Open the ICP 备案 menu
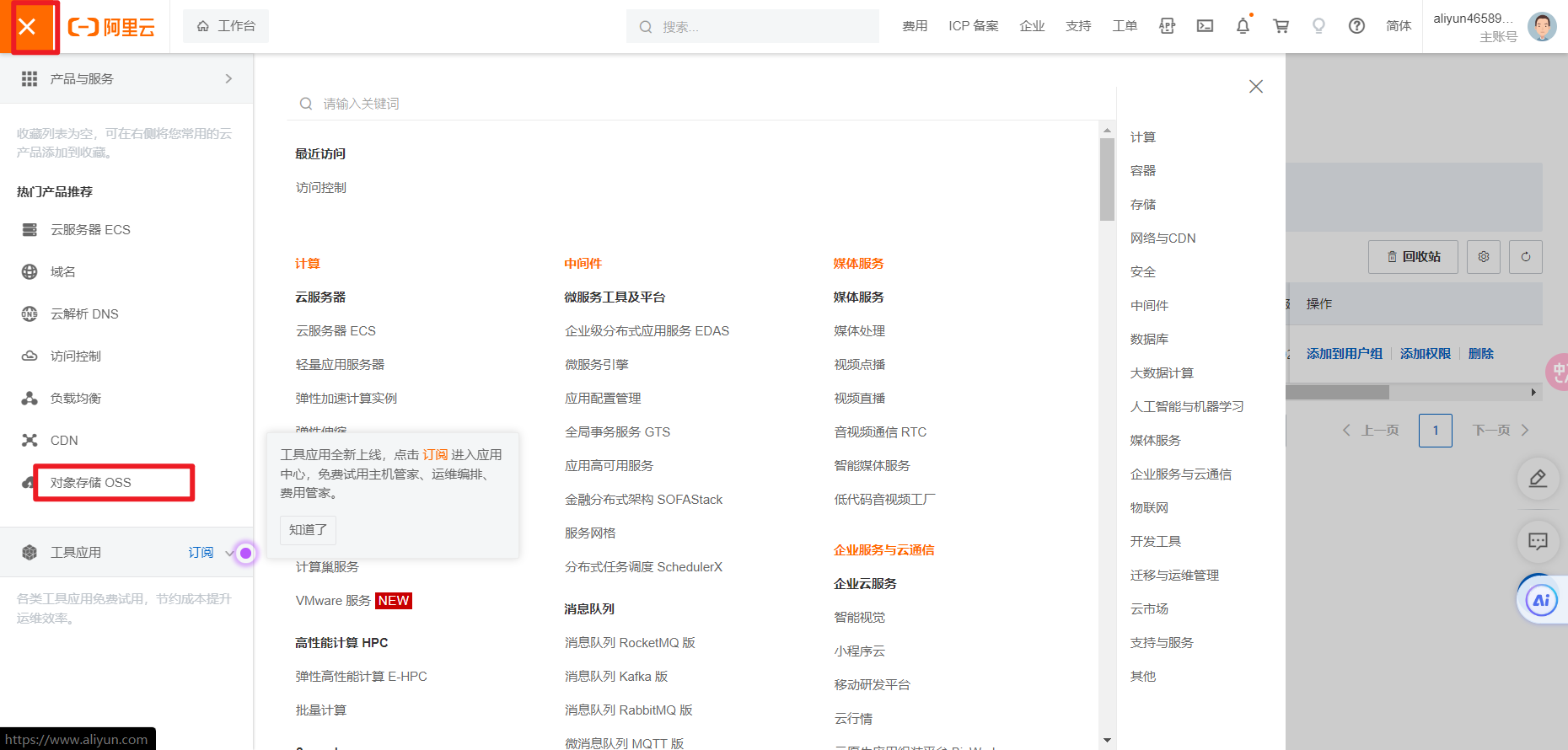Screen dimensions: 1568x750 974,26
